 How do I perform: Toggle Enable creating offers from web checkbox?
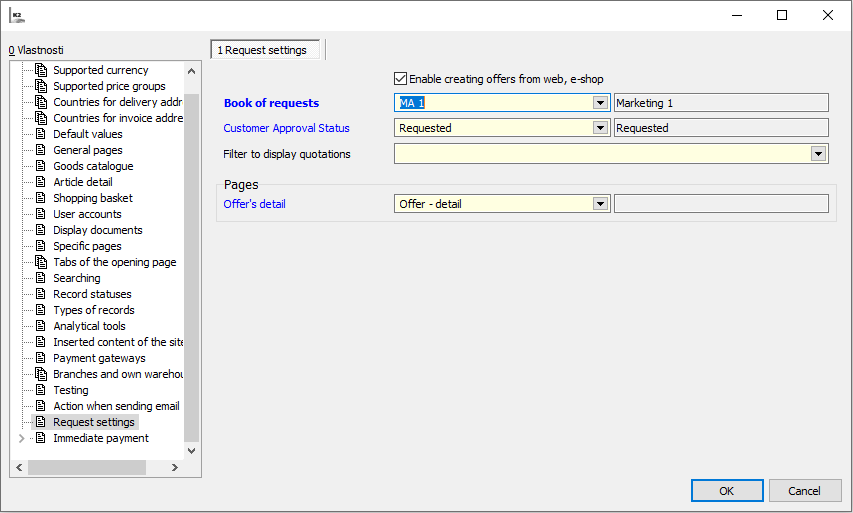click(x=401, y=79)
